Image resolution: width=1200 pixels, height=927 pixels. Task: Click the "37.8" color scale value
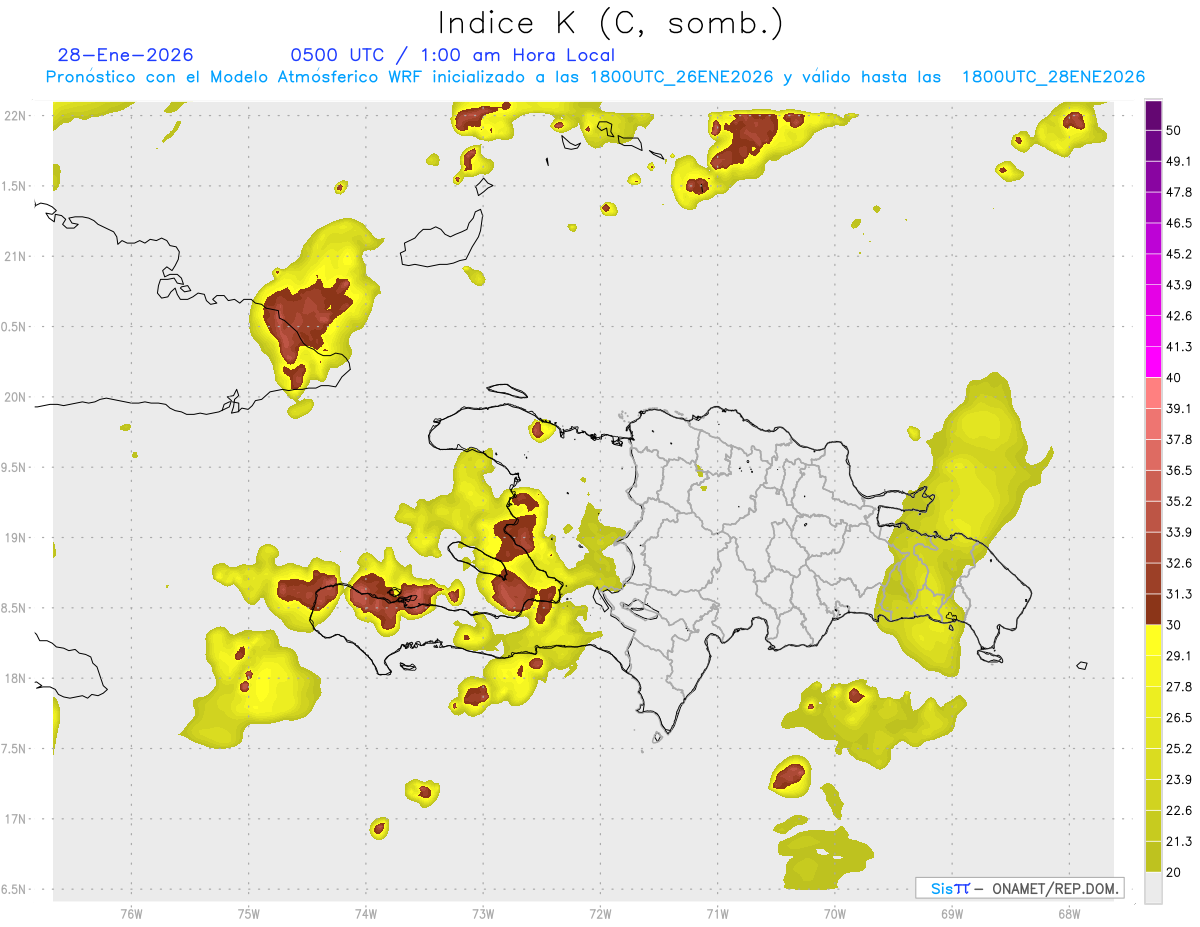pos(1179,440)
